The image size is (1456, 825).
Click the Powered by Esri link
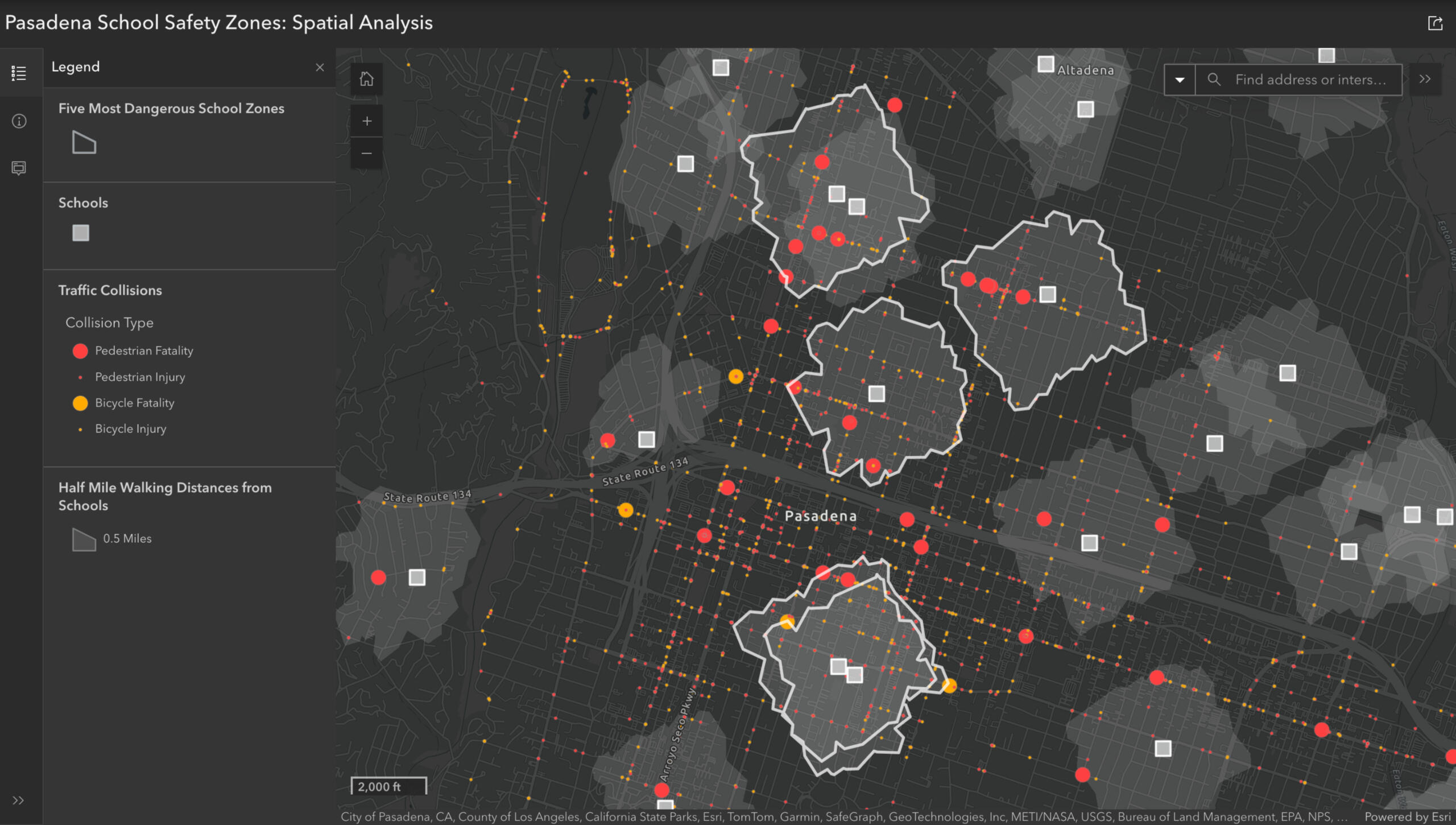click(1407, 816)
